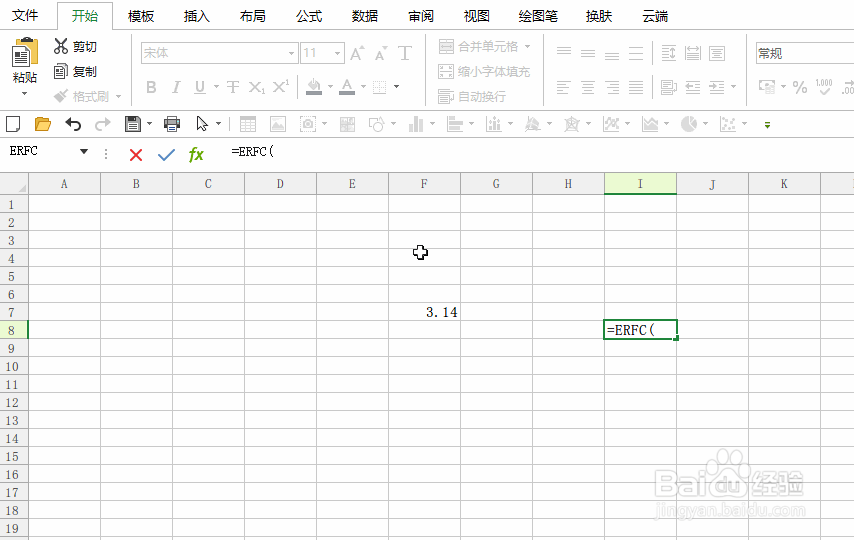
Task: Expand the Paste options arrow
Action: pyautogui.click(x=24, y=94)
